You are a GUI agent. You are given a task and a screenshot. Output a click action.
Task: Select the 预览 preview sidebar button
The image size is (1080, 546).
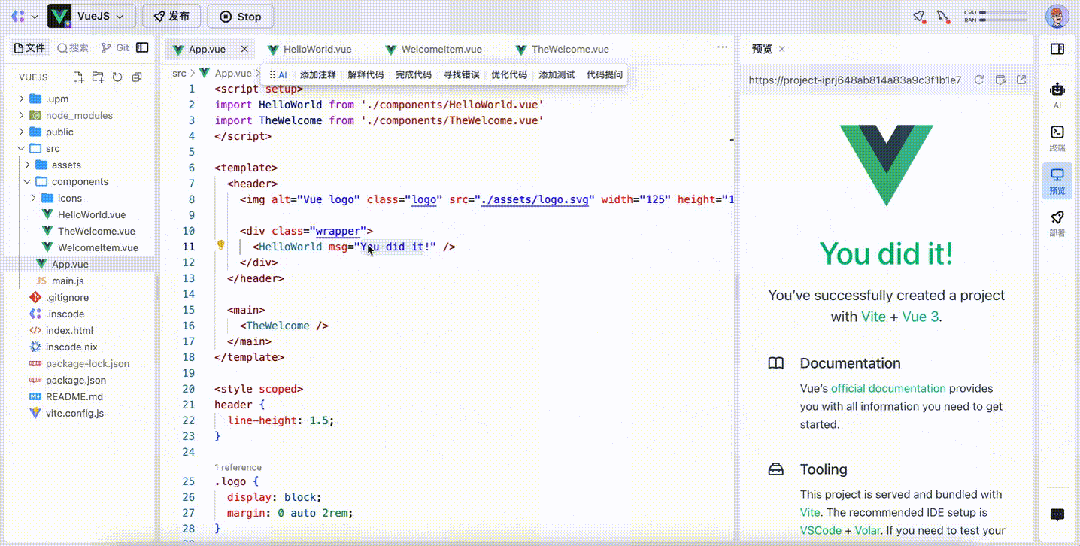coord(1057,181)
